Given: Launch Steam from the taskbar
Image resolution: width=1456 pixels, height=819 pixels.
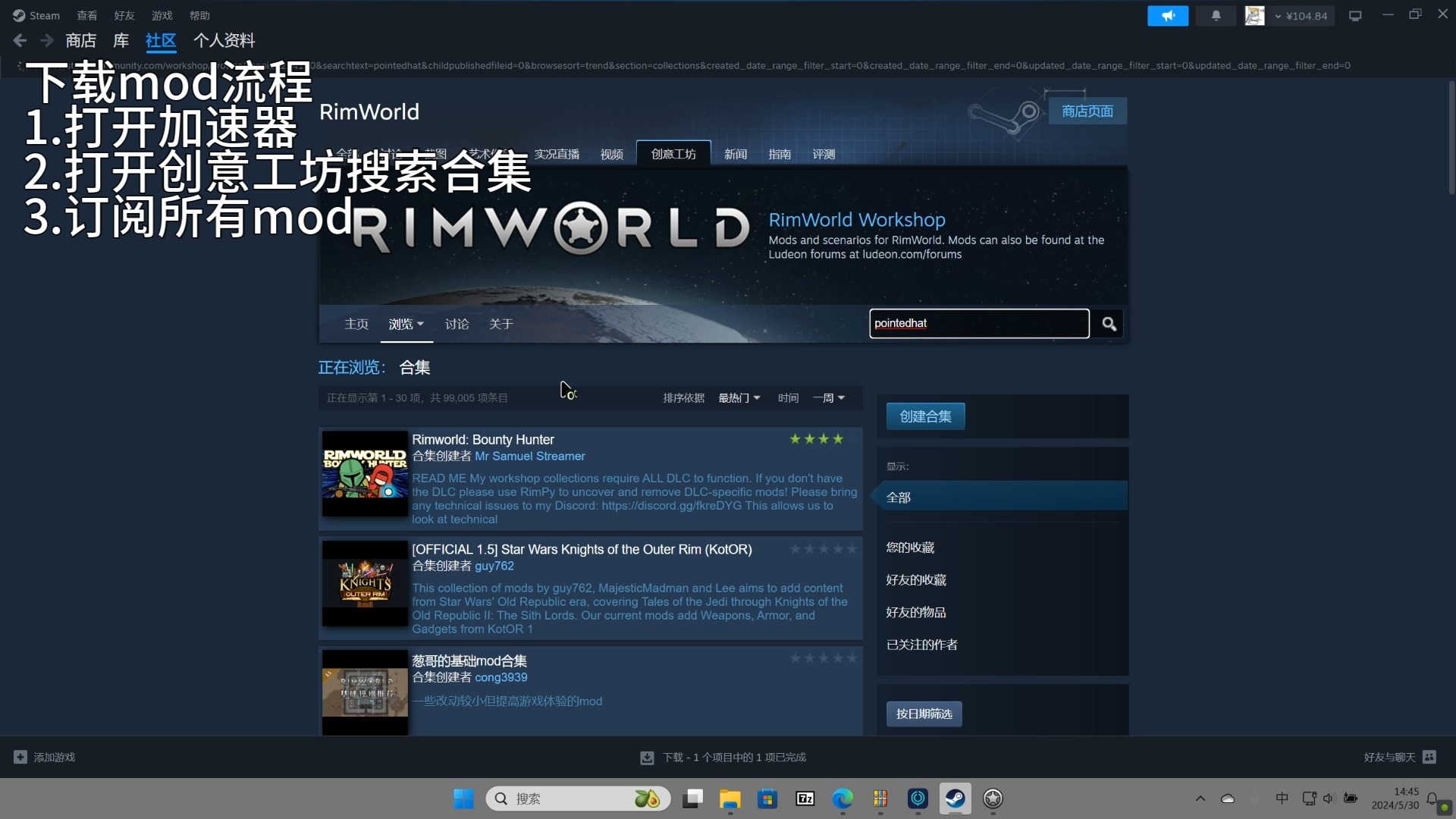Looking at the screenshot, I should click(955, 799).
